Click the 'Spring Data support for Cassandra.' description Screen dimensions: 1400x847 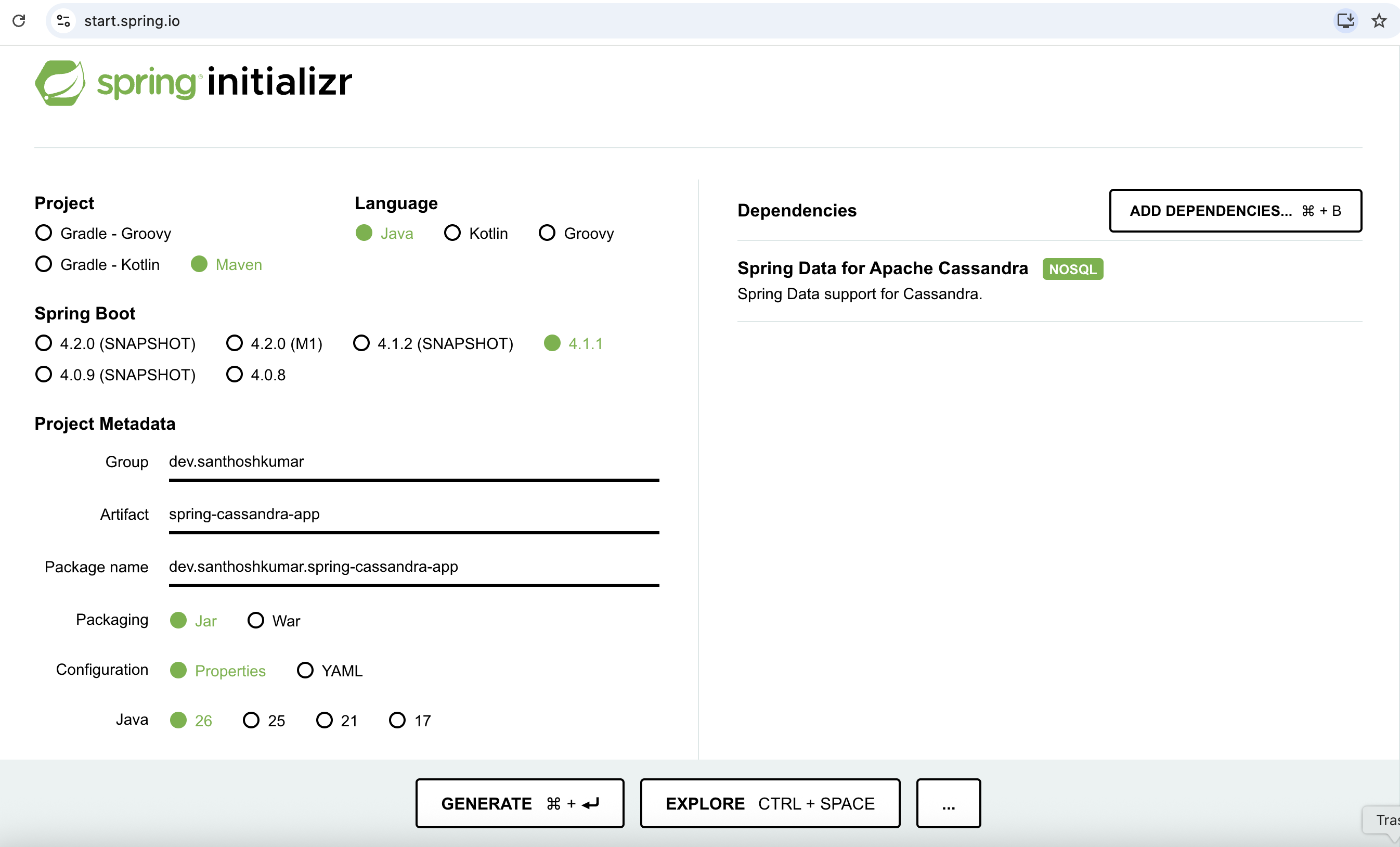tap(860, 294)
